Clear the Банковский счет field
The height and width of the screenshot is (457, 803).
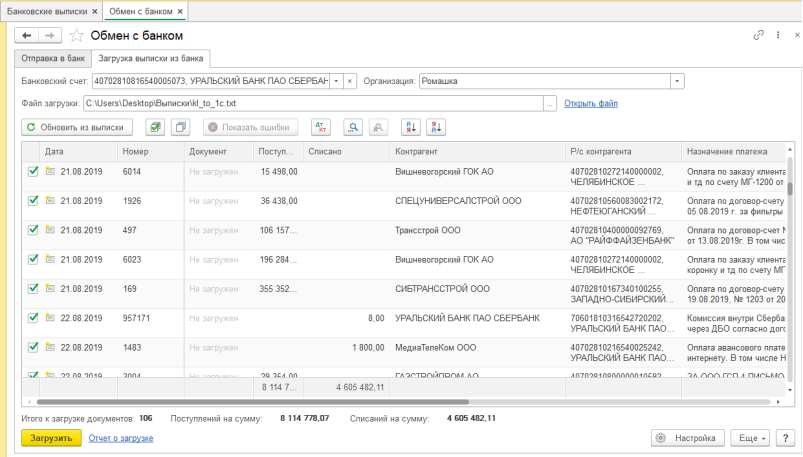coord(349,81)
